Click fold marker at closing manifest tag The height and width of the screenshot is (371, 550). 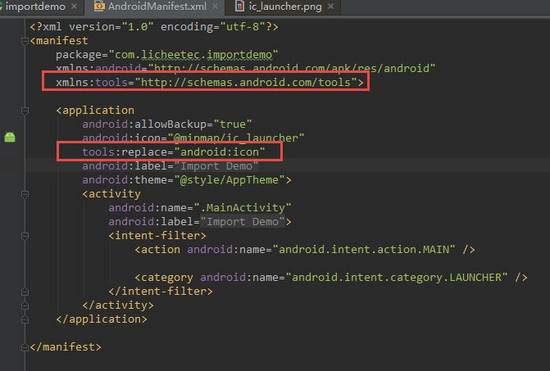point(25,347)
